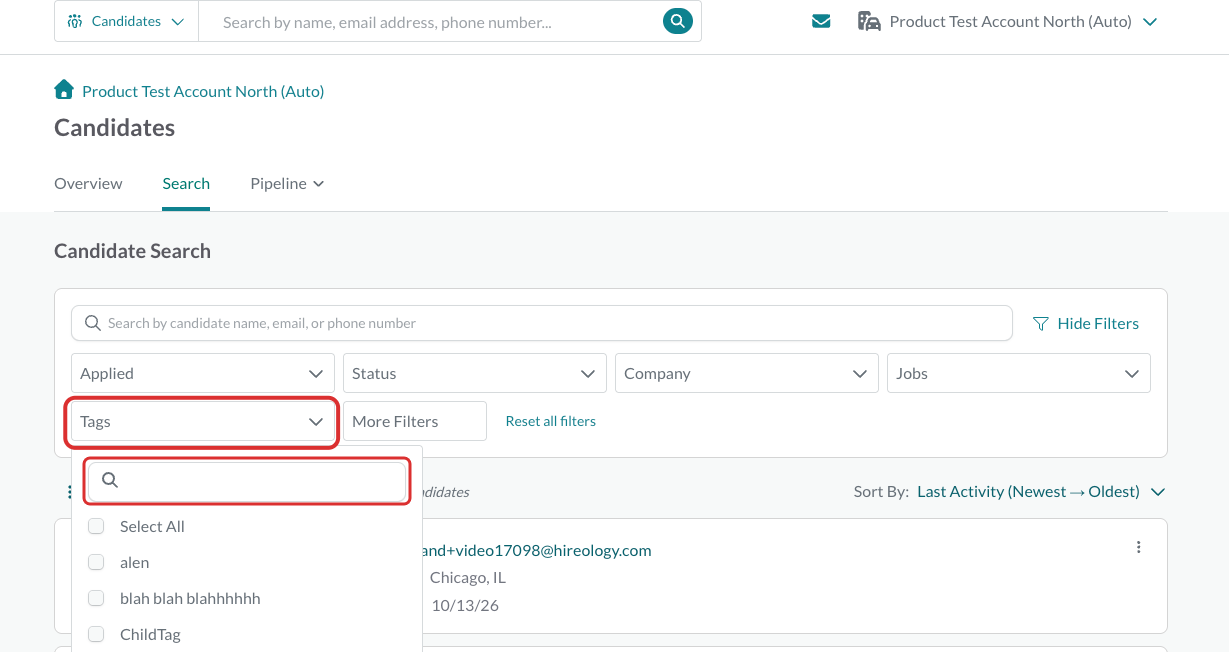This screenshot has height=652, width=1229.
Task: Focus the global search by name field
Action: [430, 21]
